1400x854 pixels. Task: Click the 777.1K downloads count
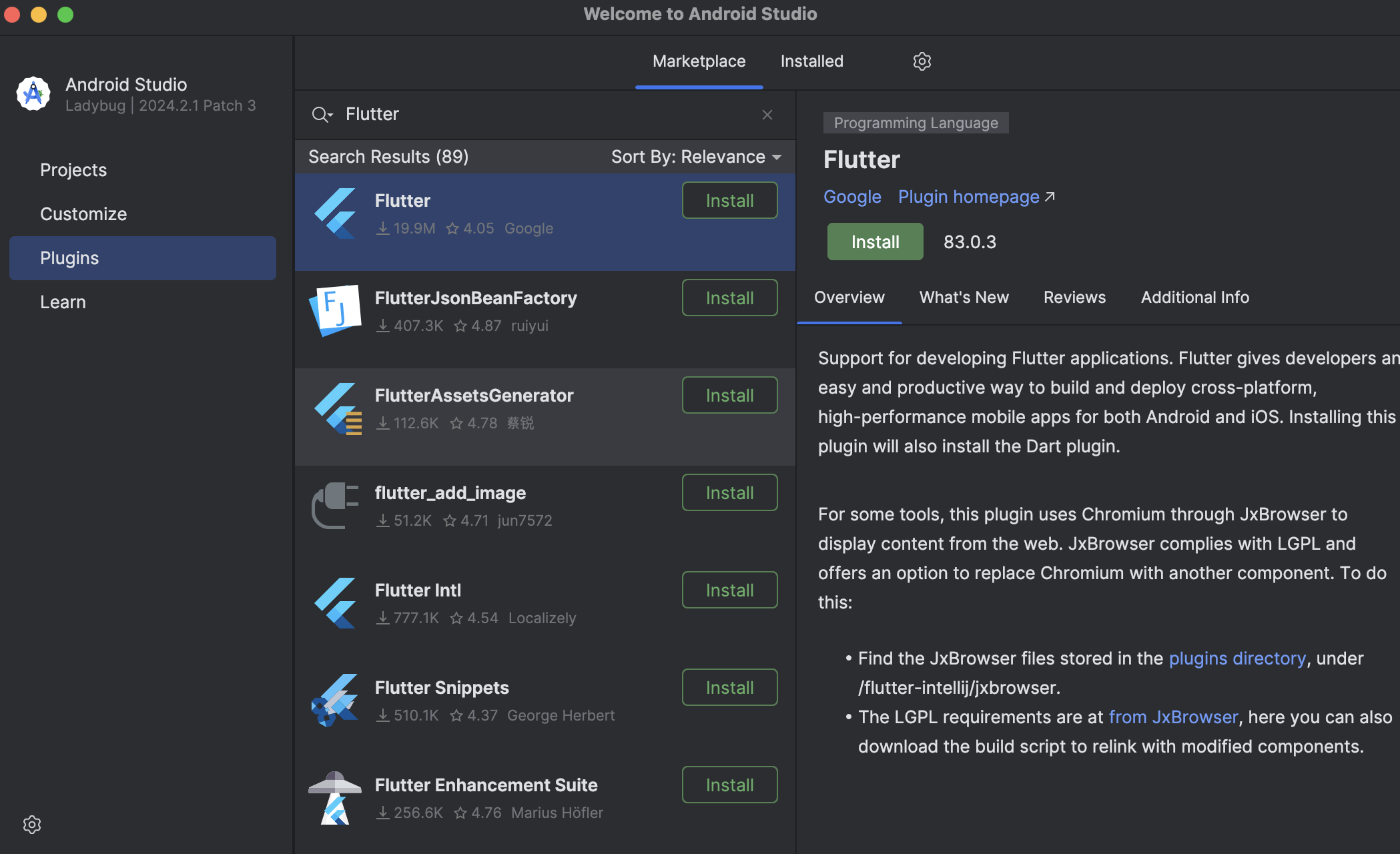point(408,618)
